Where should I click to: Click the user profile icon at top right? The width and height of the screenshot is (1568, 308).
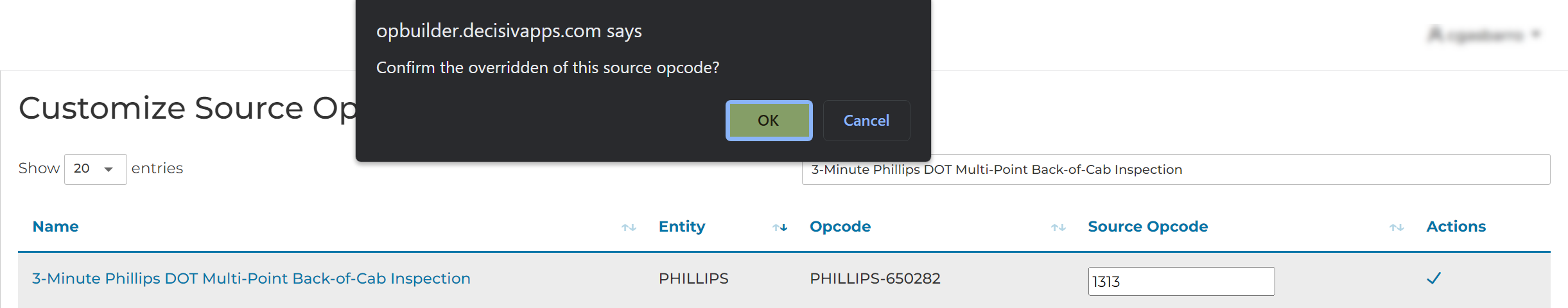1434,34
